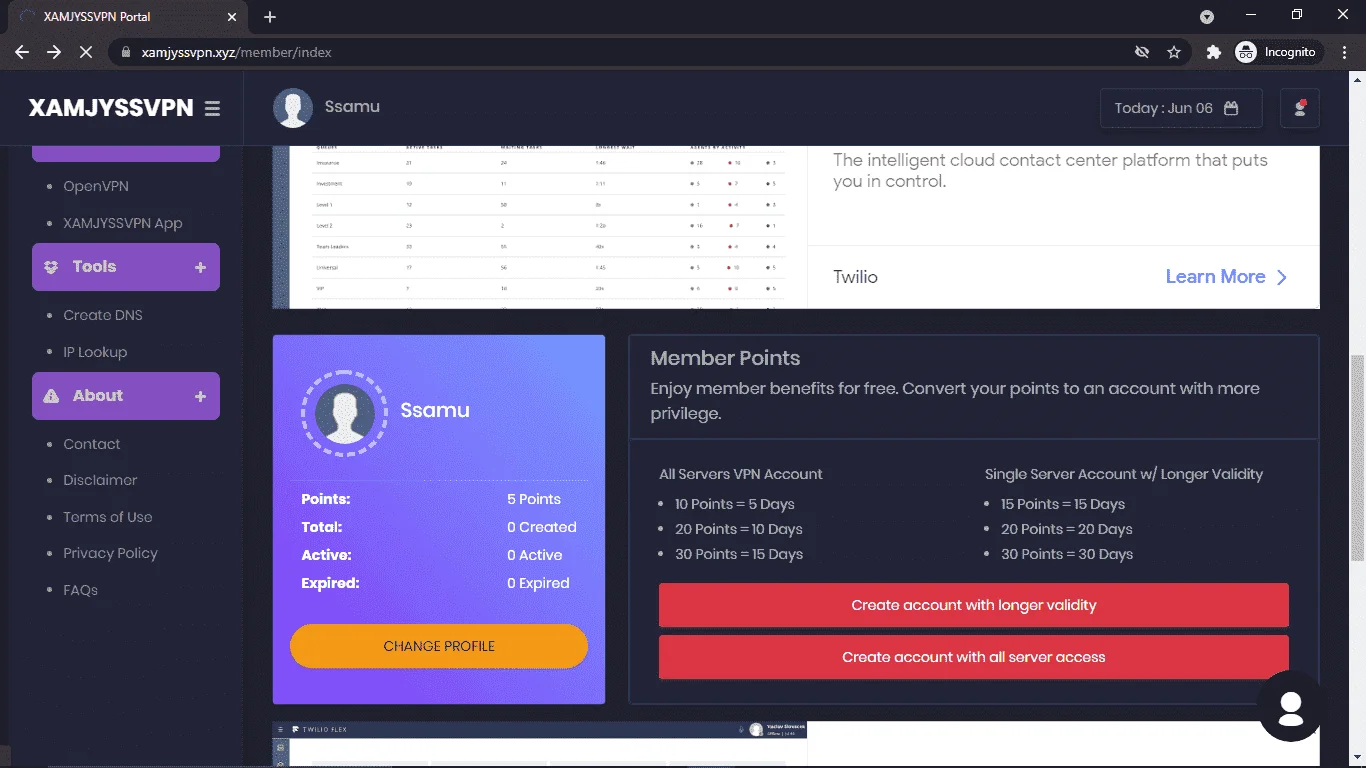This screenshot has height=768, width=1366.
Task: Open the browser extensions puzzle icon
Action: coord(1213,52)
